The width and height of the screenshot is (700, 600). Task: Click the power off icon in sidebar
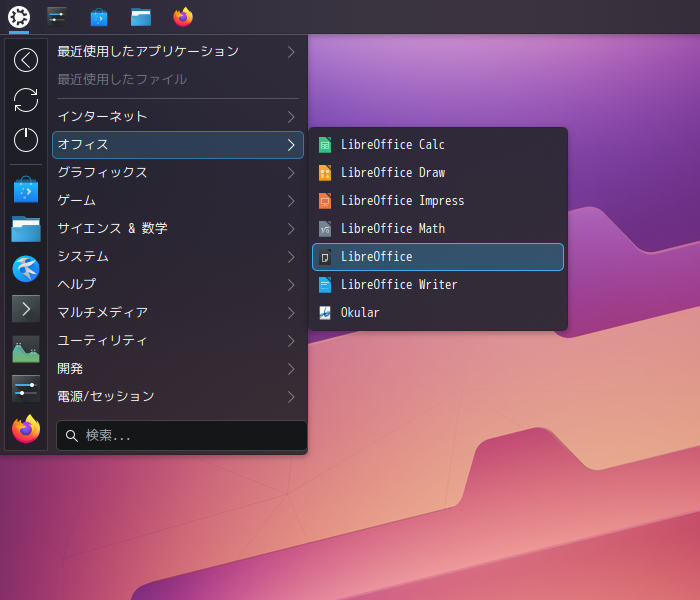[26, 140]
